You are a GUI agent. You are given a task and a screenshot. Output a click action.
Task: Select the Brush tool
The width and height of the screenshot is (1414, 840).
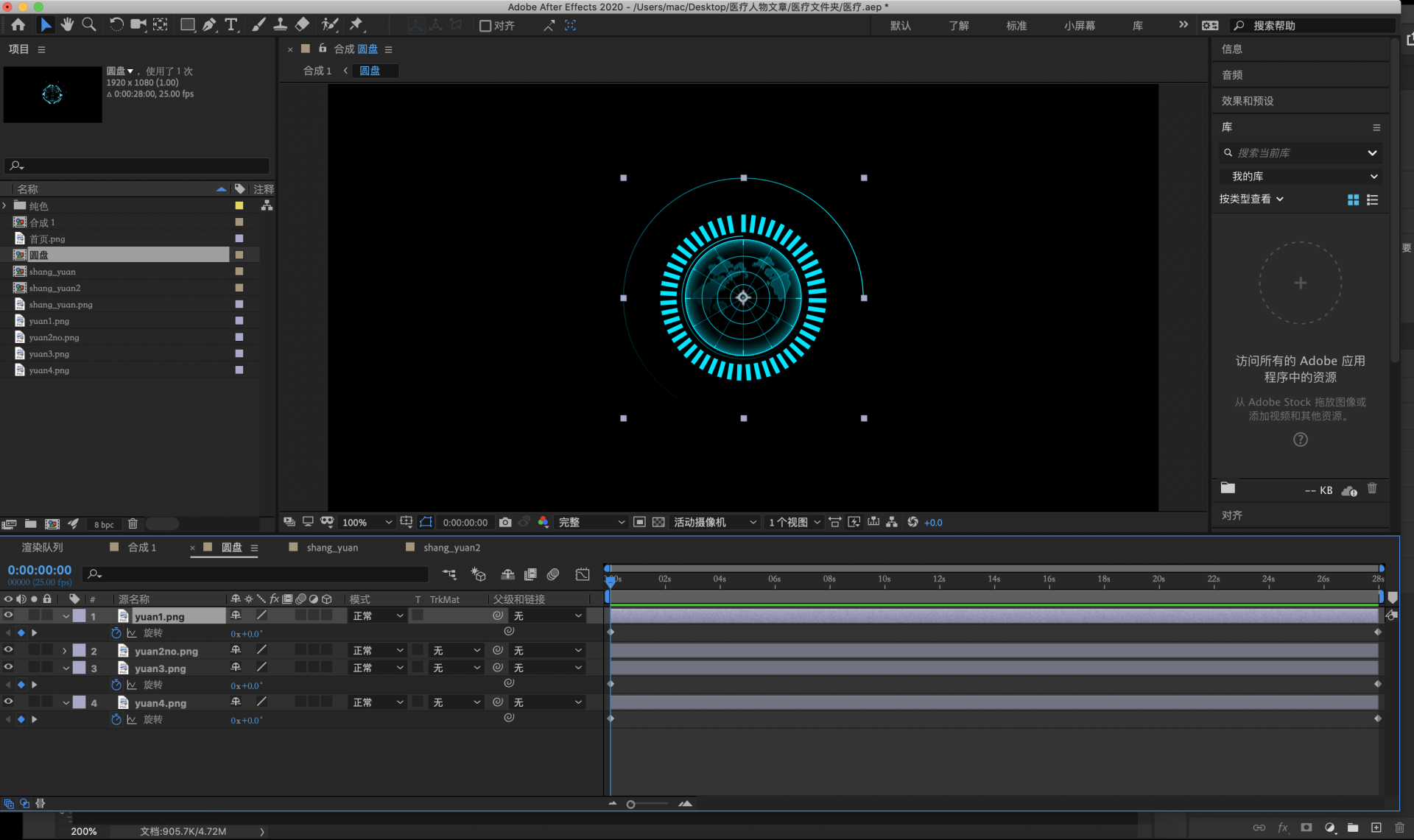click(x=258, y=25)
